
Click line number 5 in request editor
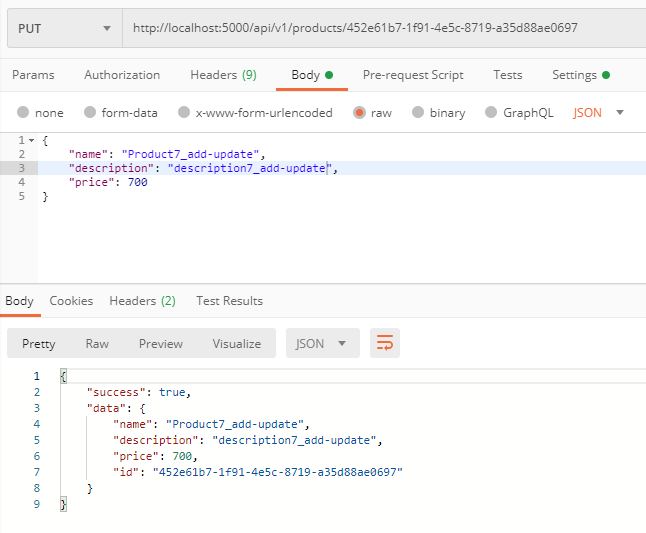21,196
